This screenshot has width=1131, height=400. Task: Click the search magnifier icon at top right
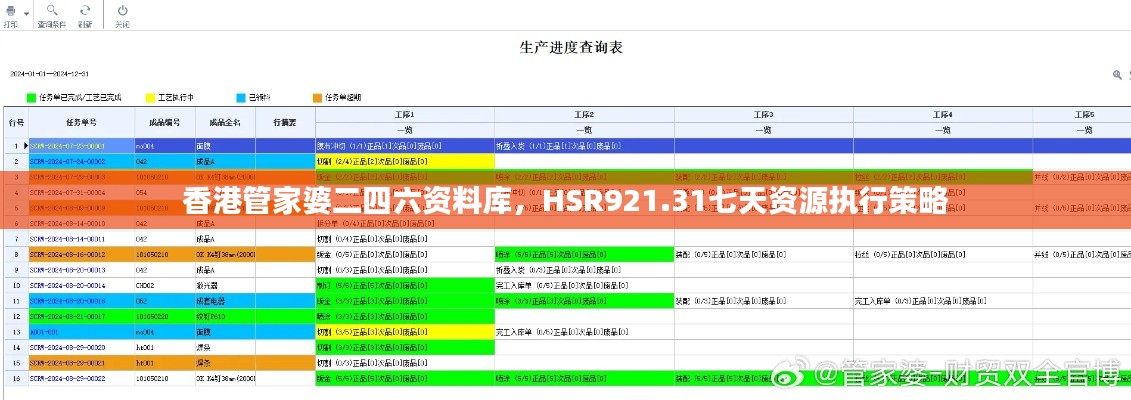tap(1117, 74)
